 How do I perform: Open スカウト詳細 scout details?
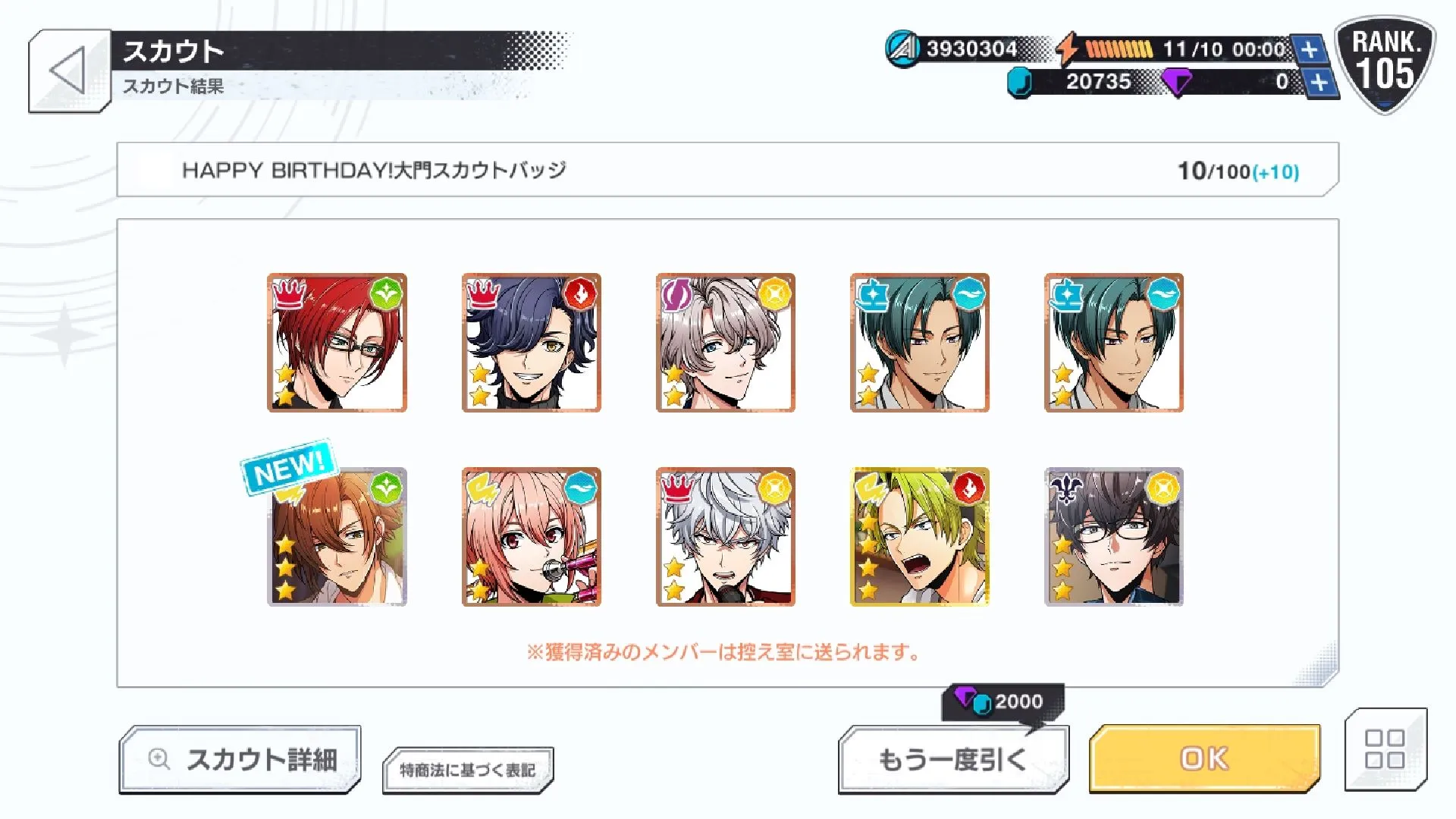[x=240, y=759]
